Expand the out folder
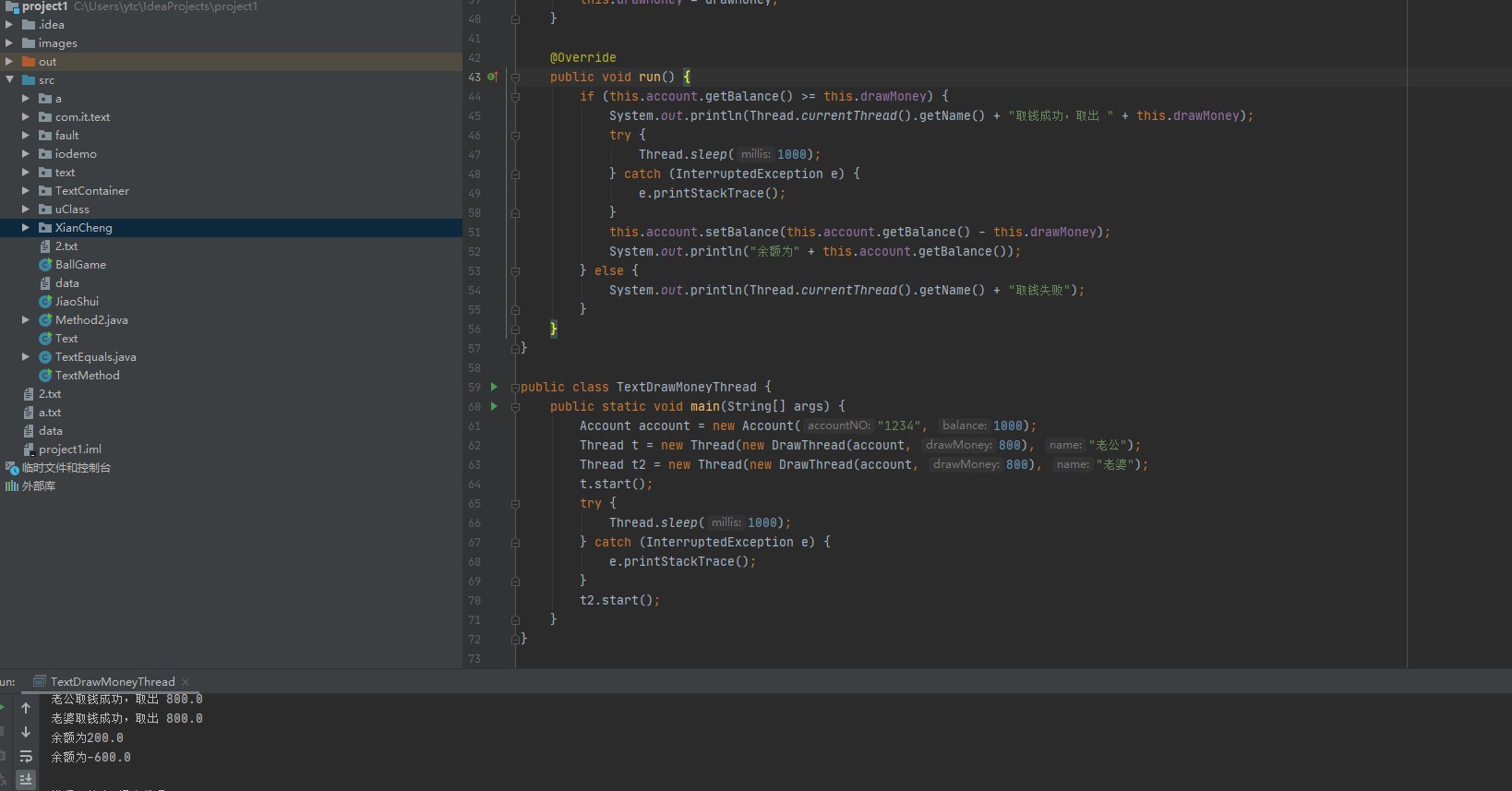Screen dimensions: 1512x791 coord(9,62)
